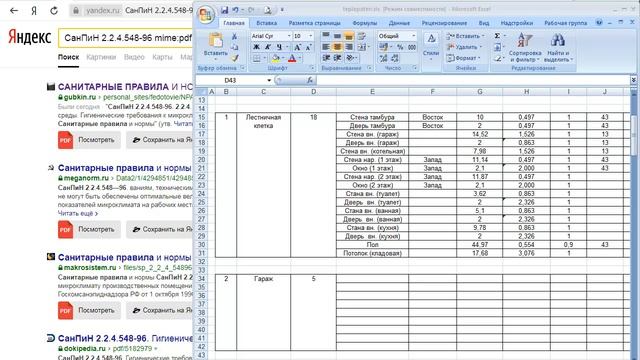Undo last action in quick access toolbar
Viewport: 640px width, 360px height.
236,10
